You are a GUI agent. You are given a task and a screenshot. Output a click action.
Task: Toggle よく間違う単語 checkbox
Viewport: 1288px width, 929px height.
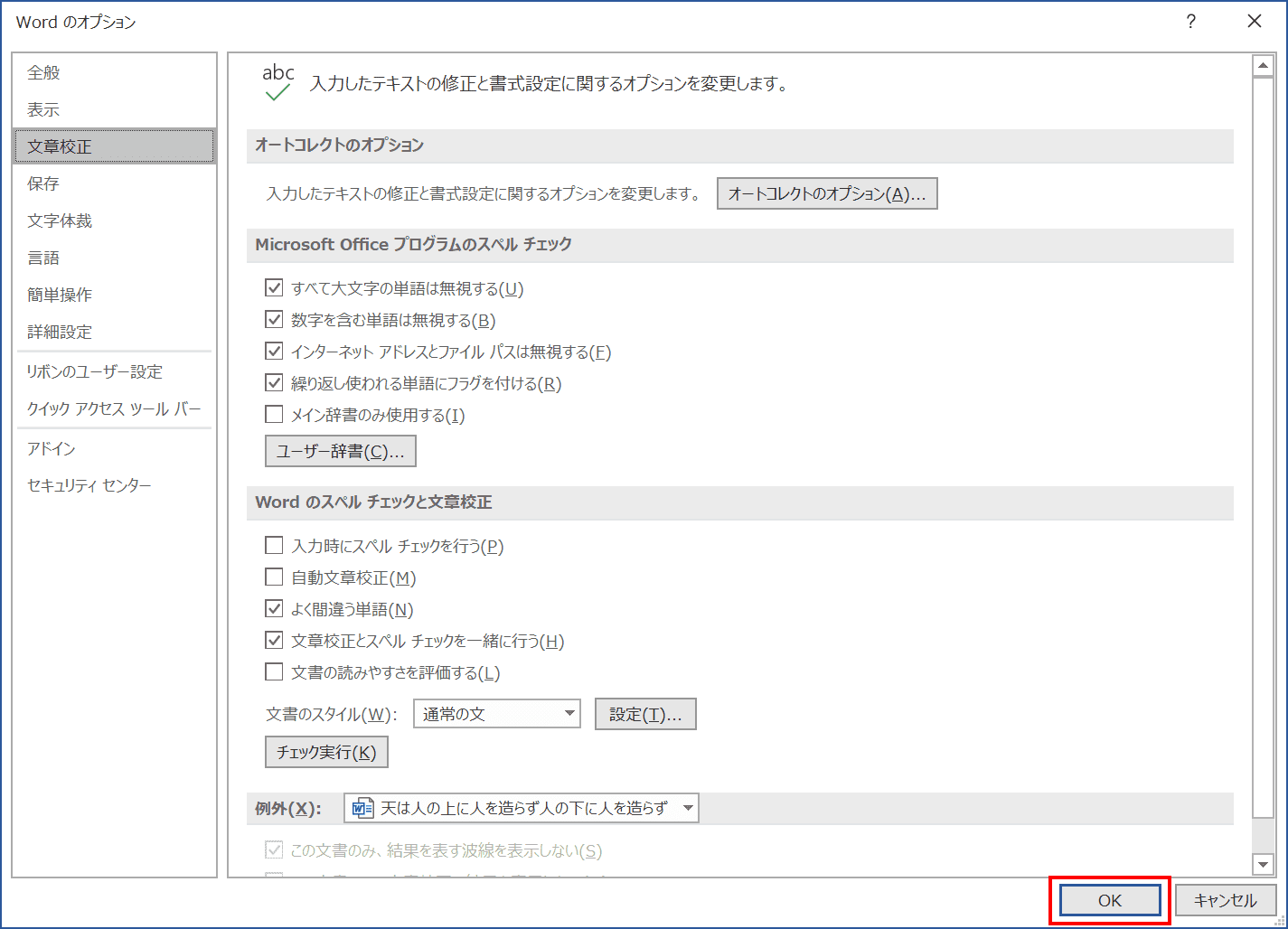[274, 609]
